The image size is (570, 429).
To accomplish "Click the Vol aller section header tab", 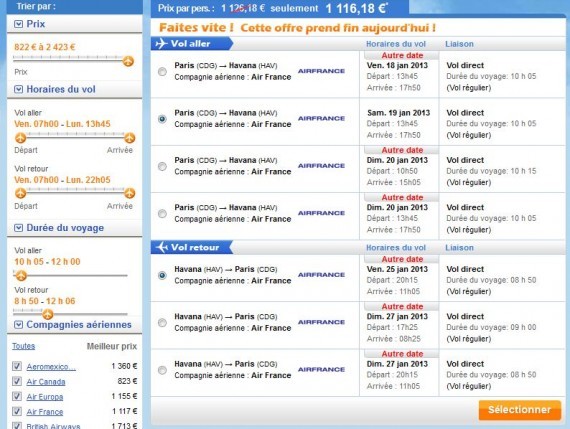I will [192, 44].
